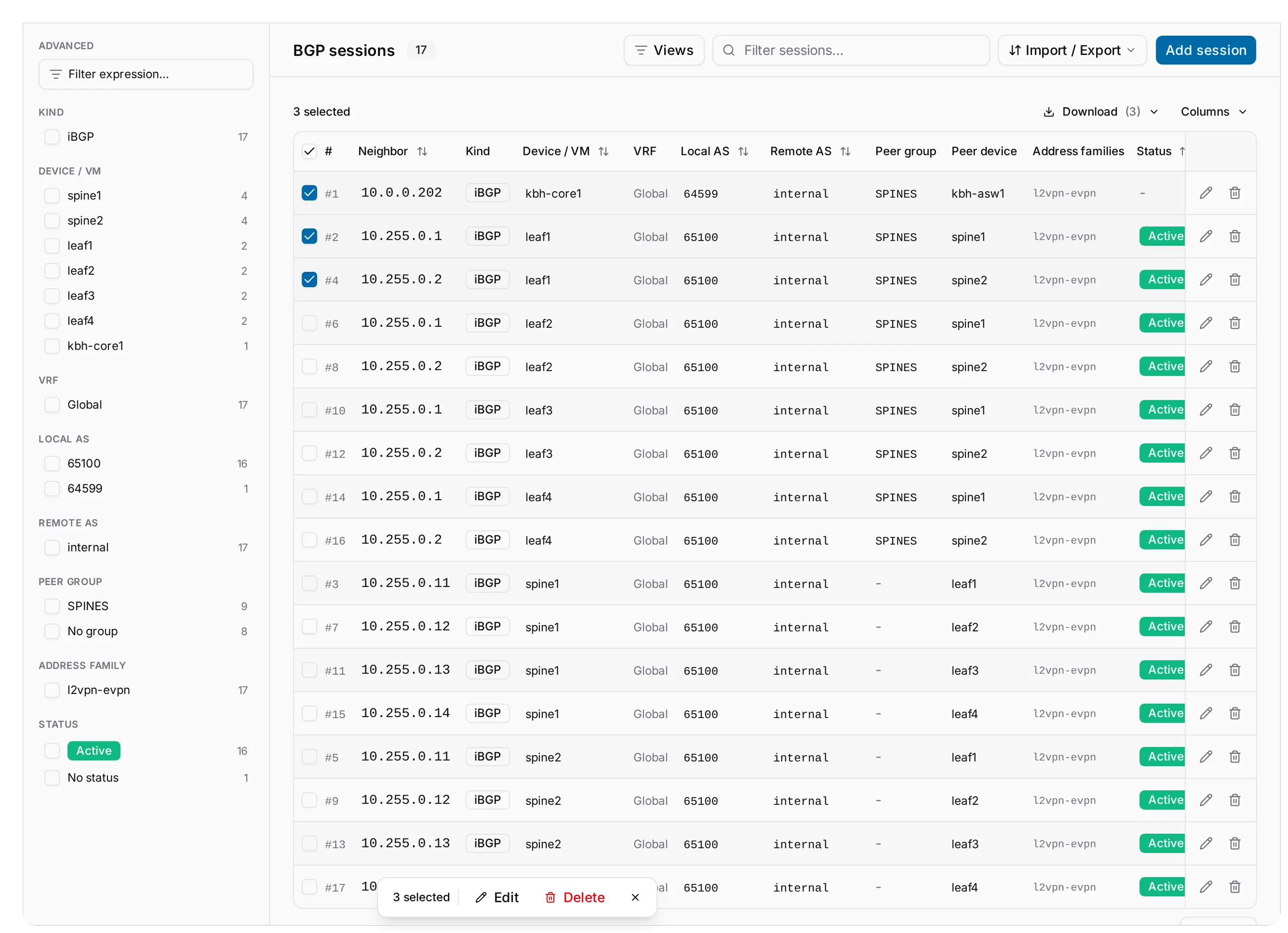Click the trash icon for session #15
1288x933 pixels.
(x=1234, y=713)
